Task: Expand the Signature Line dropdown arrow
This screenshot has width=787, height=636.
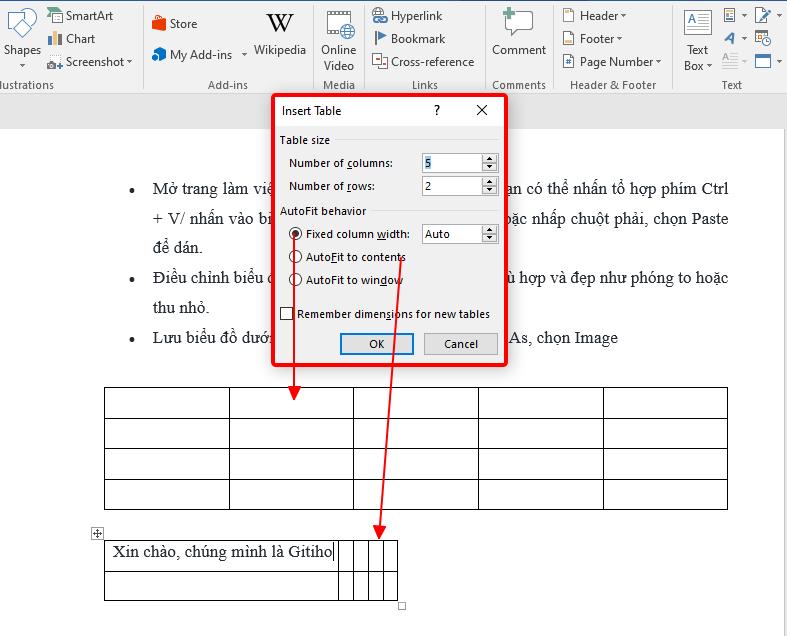Action: tap(779, 16)
